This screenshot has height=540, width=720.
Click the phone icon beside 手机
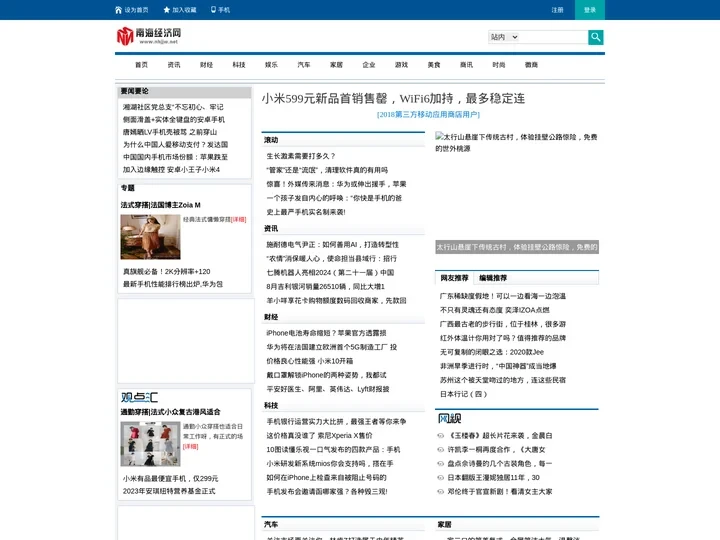click(213, 10)
